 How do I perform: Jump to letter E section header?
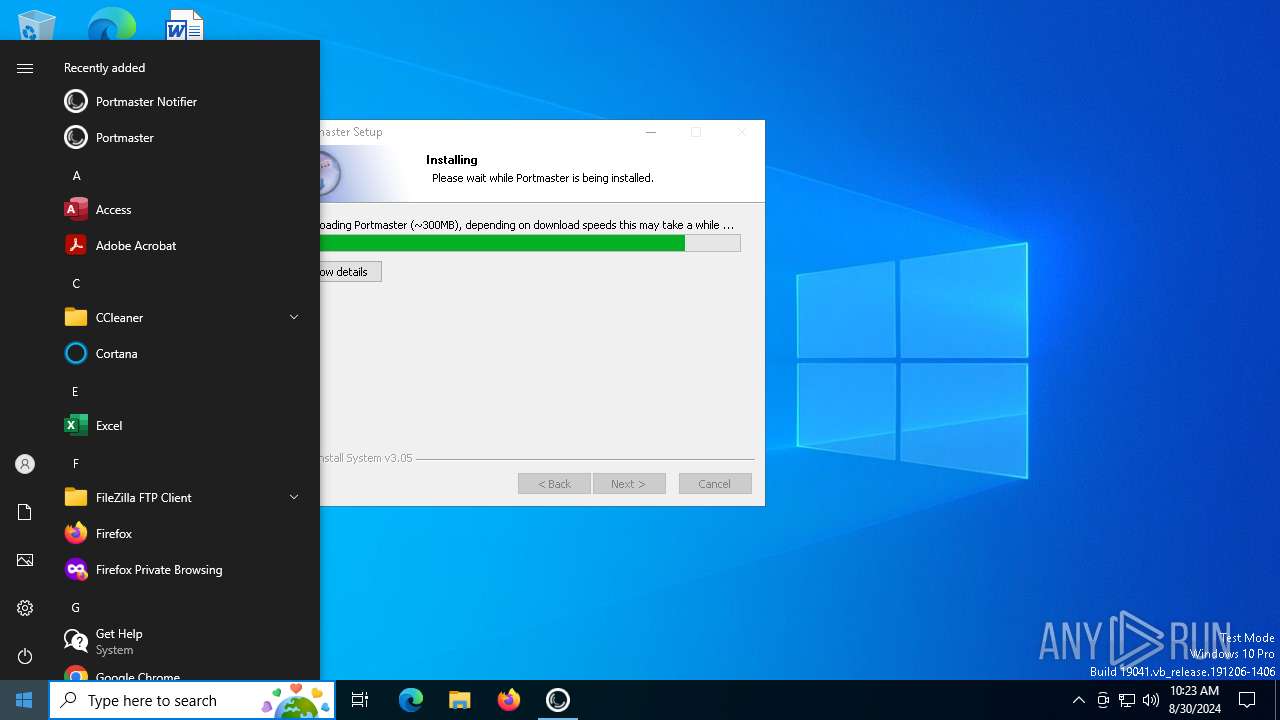75,391
